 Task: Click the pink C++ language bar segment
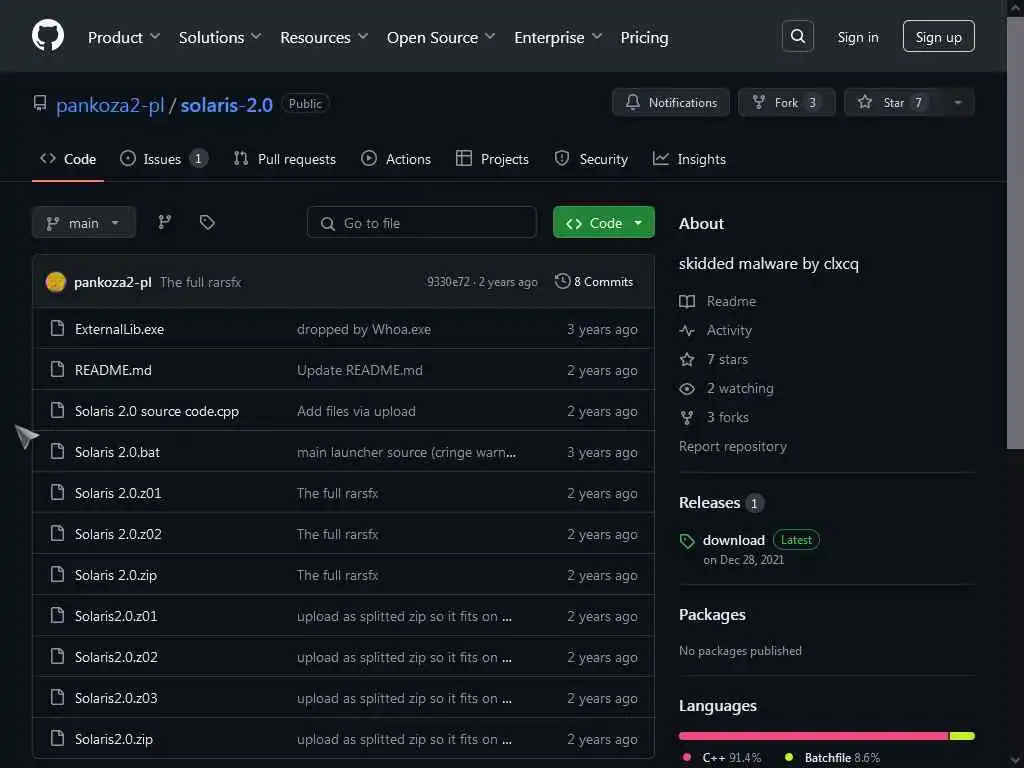coord(813,736)
